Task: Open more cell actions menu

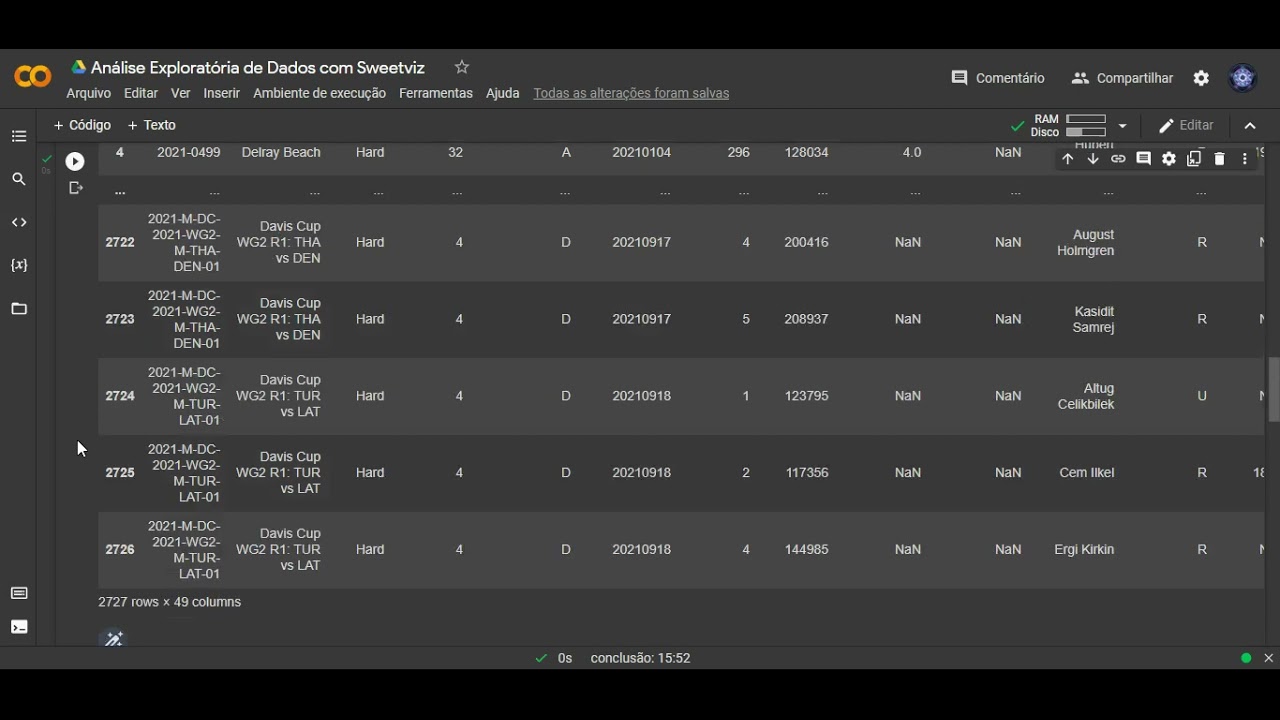Action: pos(1245,159)
